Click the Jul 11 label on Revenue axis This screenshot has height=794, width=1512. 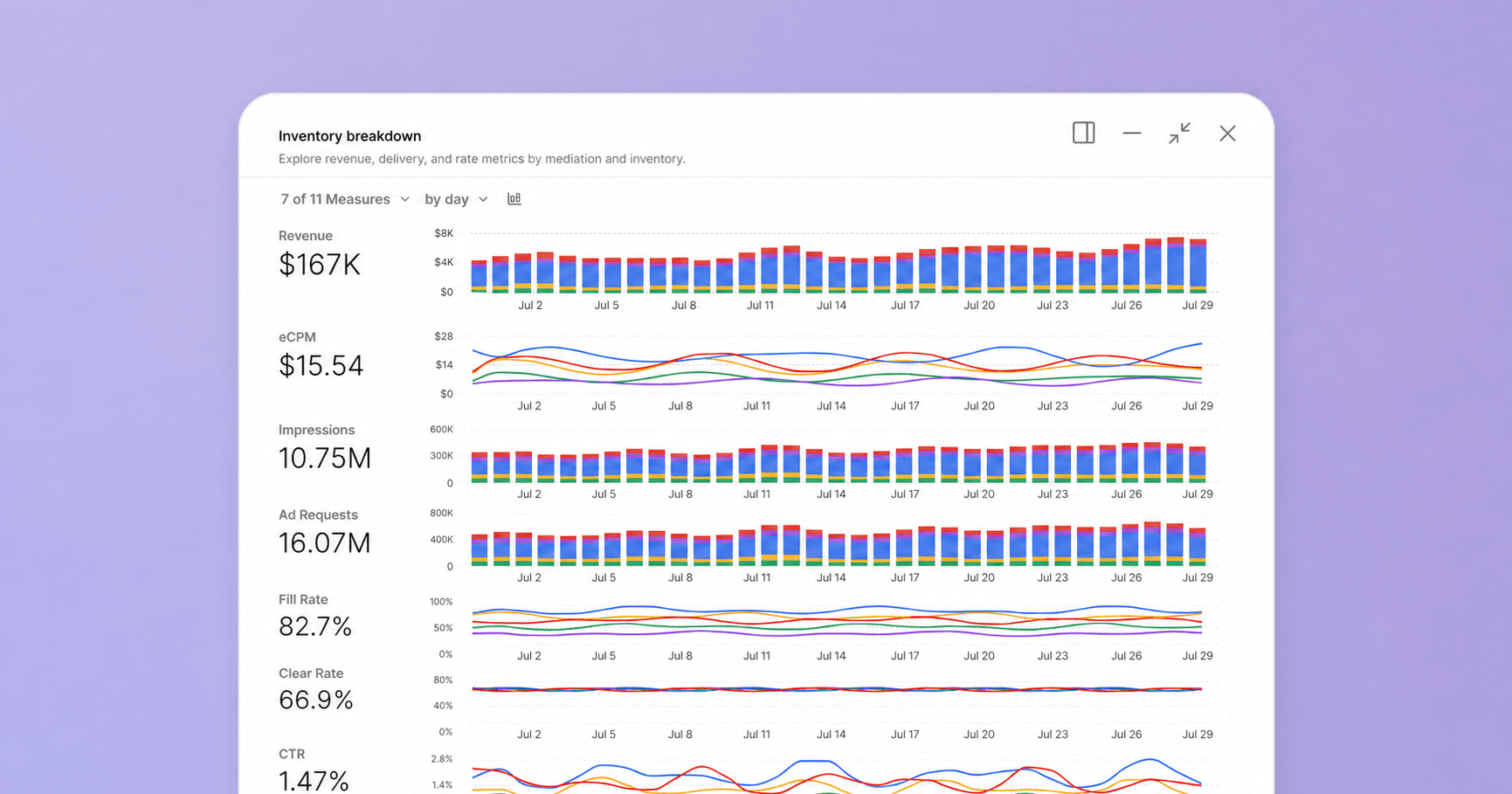(759, 306)
